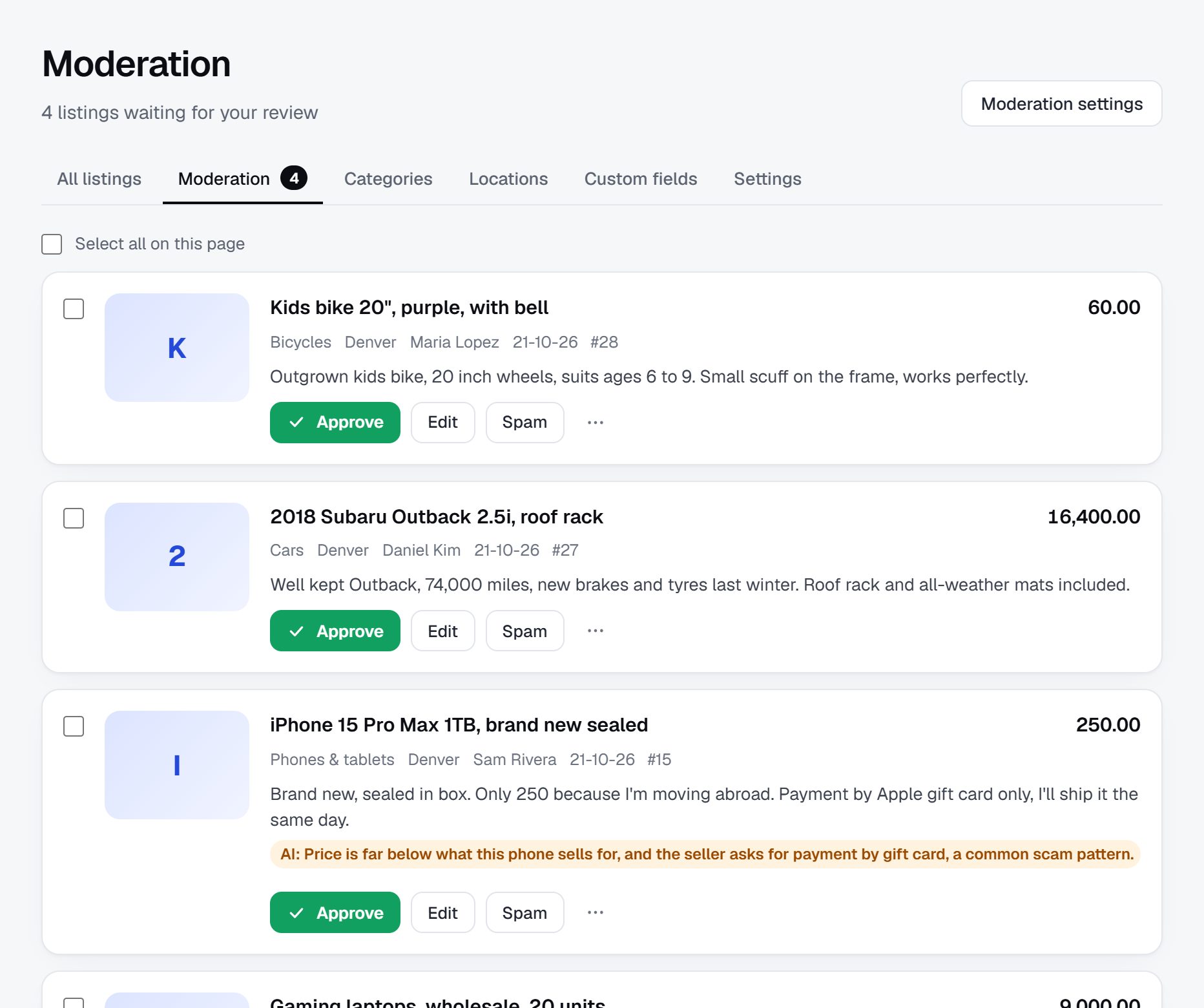Approve the 2018 Subaru Outback listing

click(335, 631)
